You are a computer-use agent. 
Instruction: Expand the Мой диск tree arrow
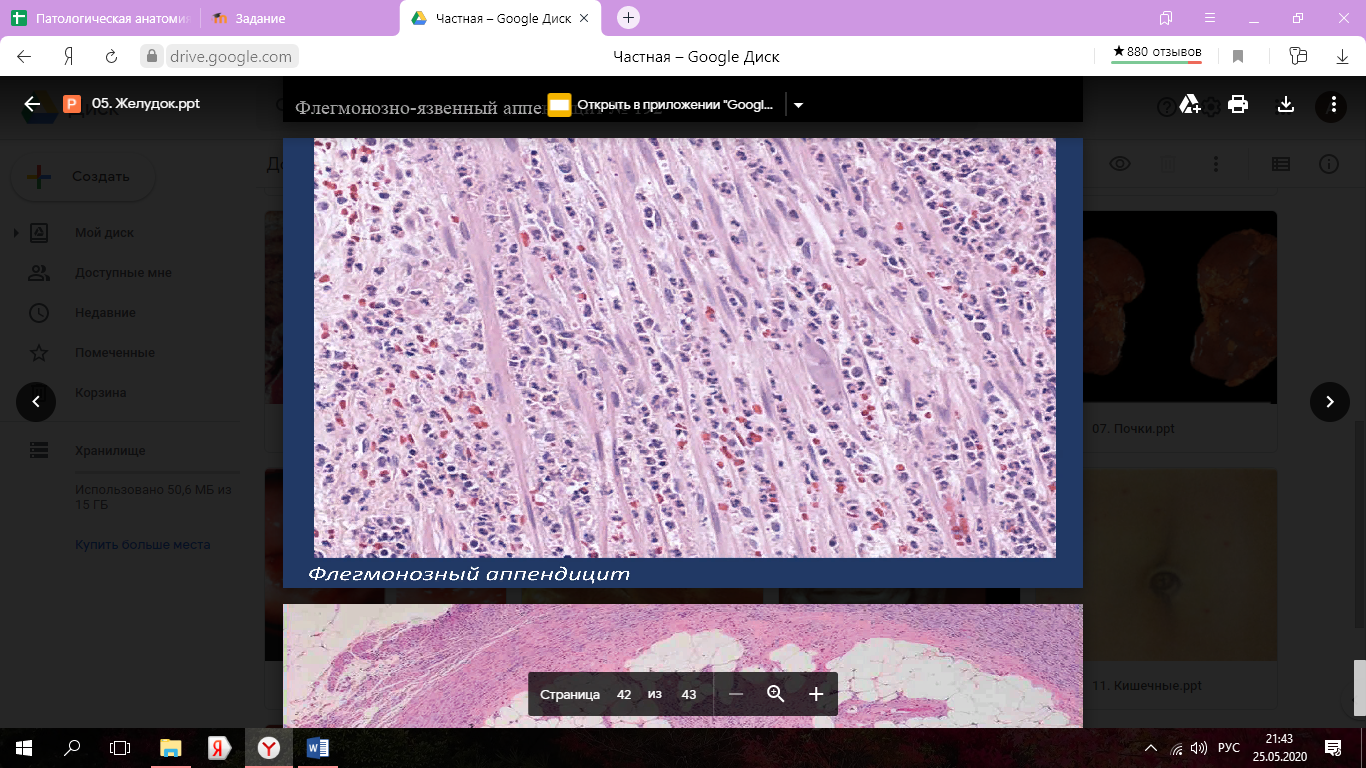[16, 233]
